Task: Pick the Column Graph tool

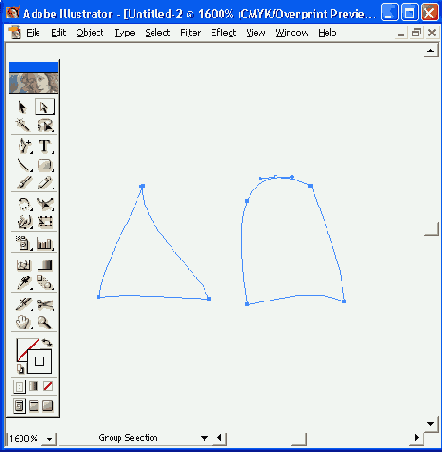Action: tap(45, 244)
